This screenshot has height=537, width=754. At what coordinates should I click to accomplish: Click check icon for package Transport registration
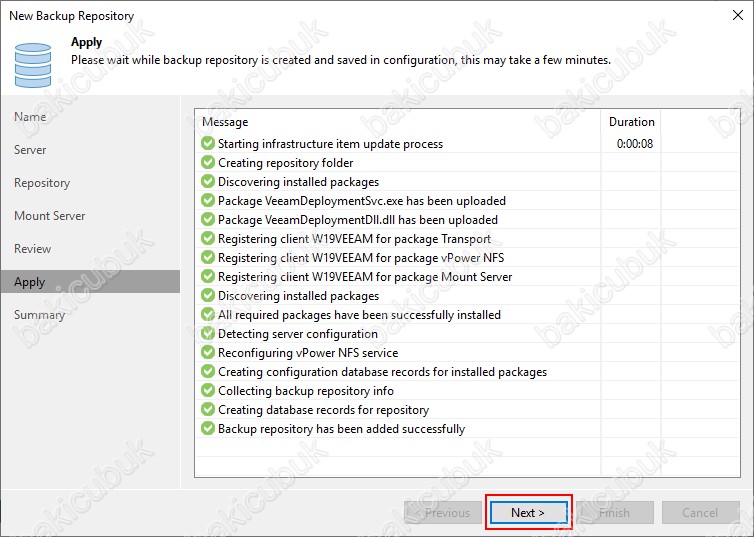208,238
